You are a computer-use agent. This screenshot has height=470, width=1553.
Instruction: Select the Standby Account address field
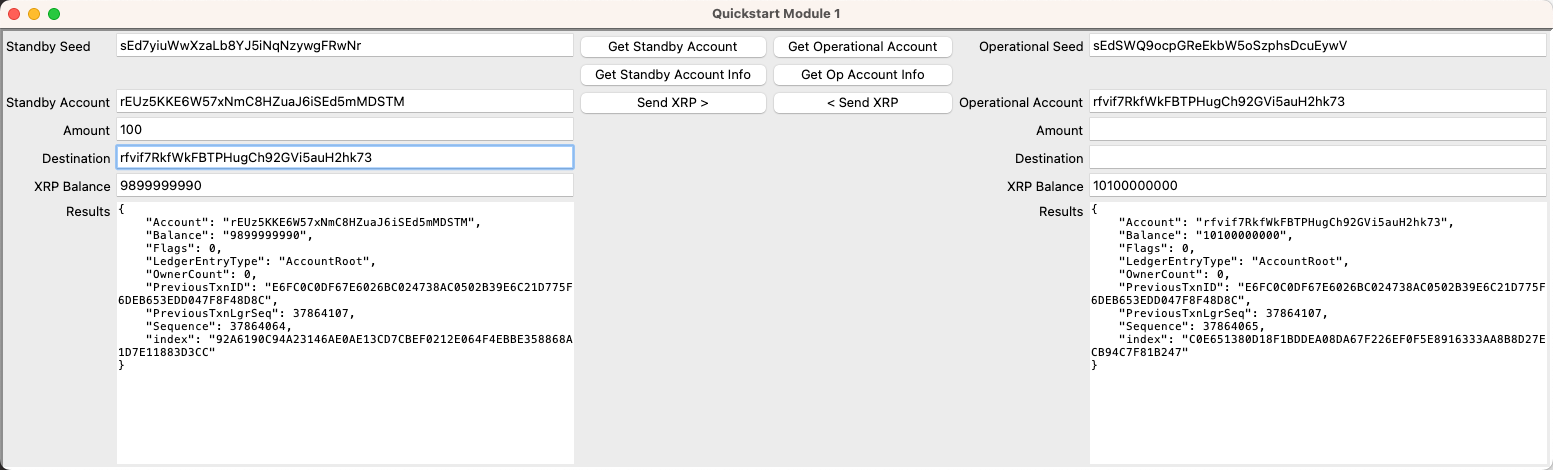[344, 102]
